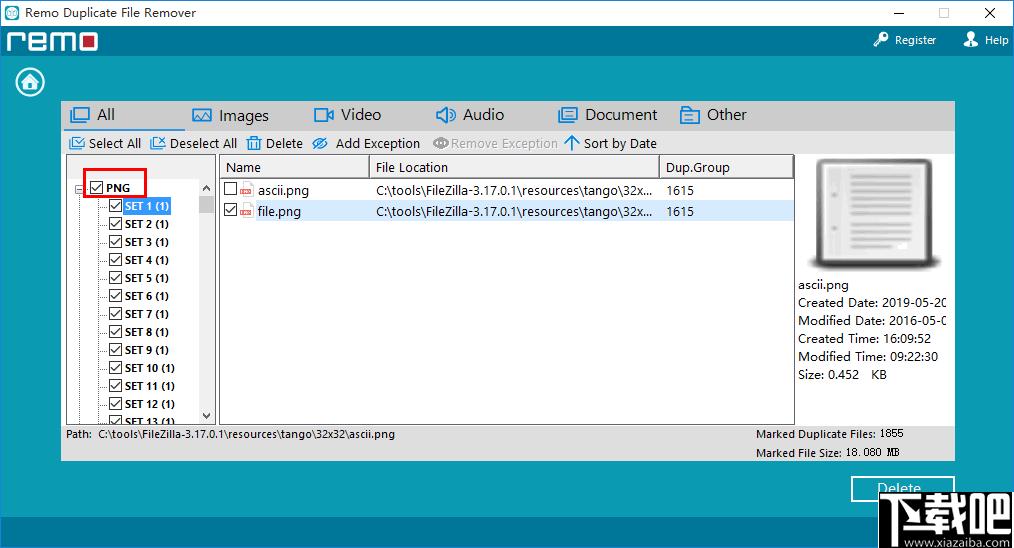Click the Remo app title bar icon
The width and height of the screenshot is (1014, 548).
[x=12, y=12]
